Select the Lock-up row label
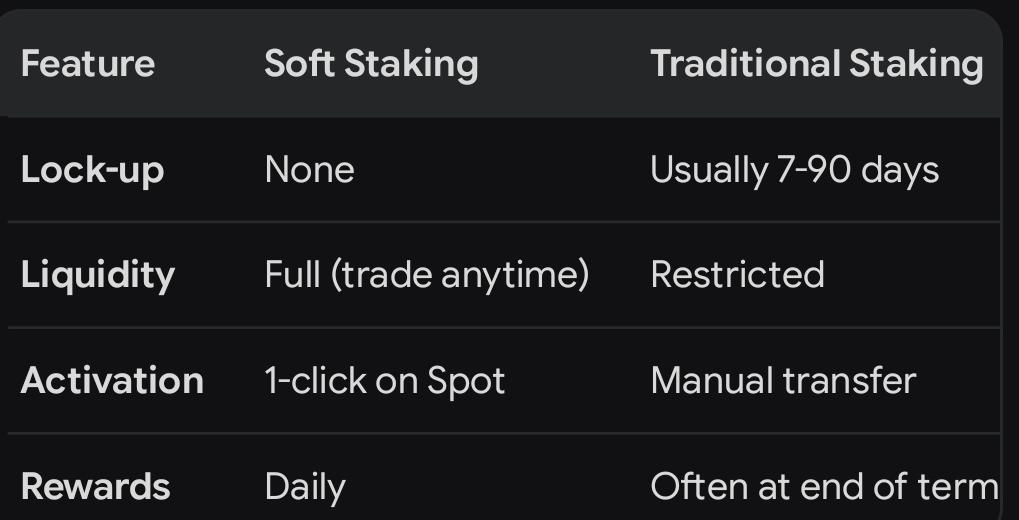The width and height of the screenshot is (1019, 520). click(92, 171)
